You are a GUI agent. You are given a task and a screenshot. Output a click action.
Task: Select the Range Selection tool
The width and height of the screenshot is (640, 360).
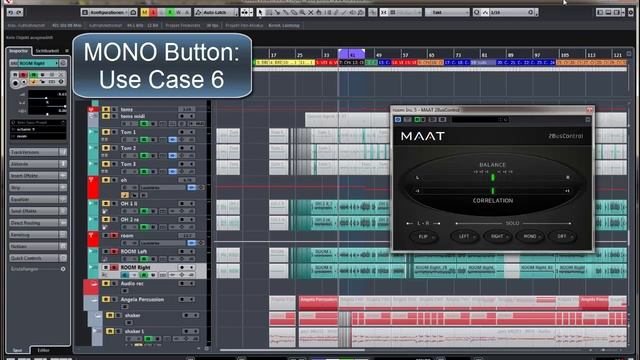click(269, 13)
